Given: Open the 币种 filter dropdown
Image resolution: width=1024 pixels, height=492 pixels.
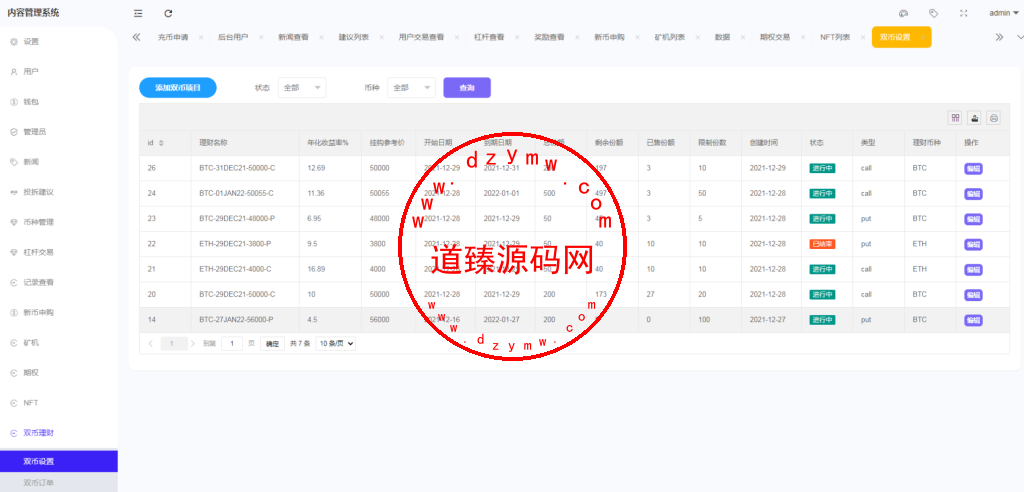Looking at the screenshot, I should [411, 88].
